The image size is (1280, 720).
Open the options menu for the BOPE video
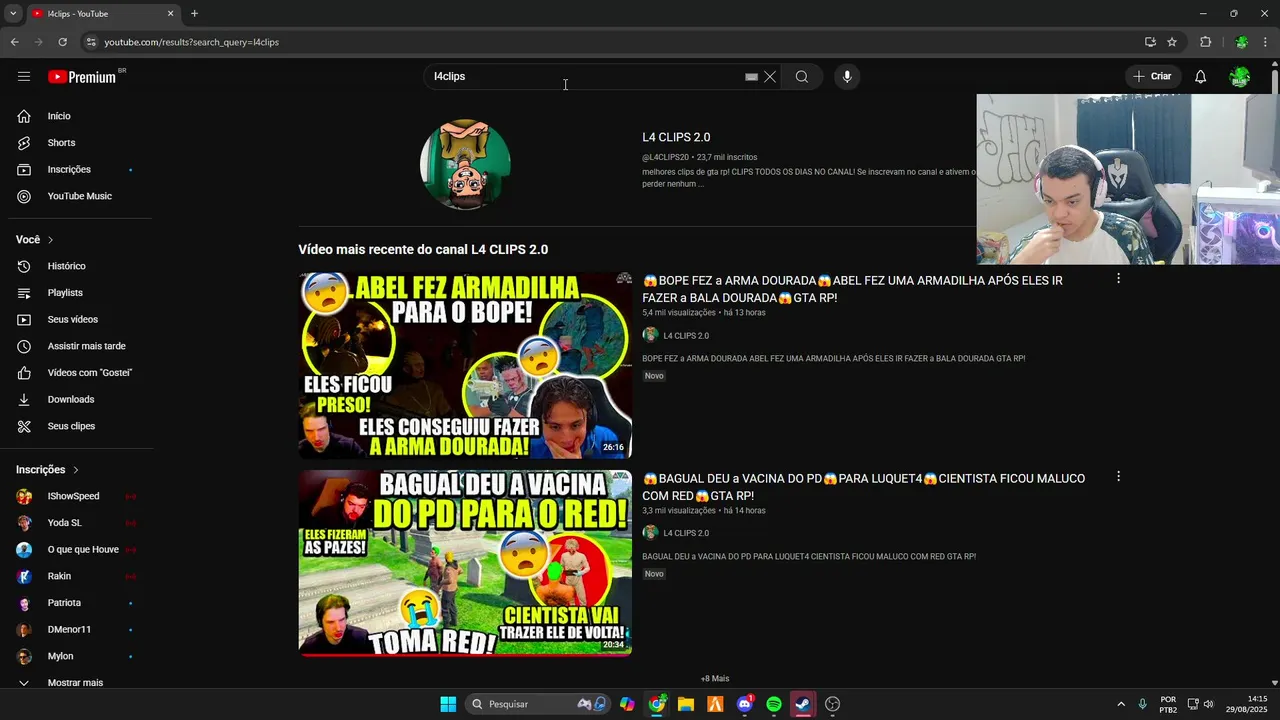[1118, 278]
